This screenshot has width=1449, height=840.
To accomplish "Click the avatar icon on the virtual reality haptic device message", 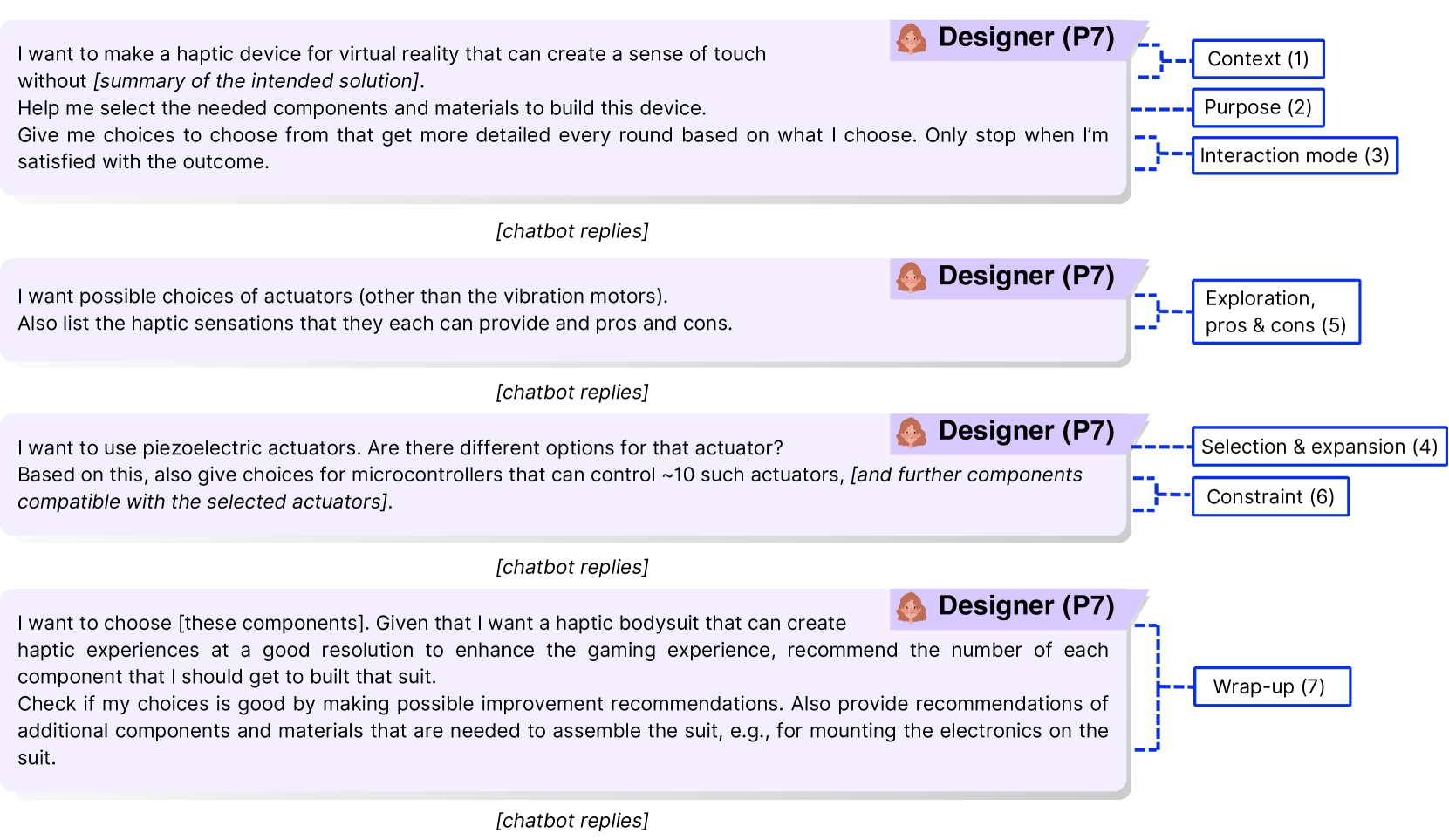I will [x=912, y=39].
